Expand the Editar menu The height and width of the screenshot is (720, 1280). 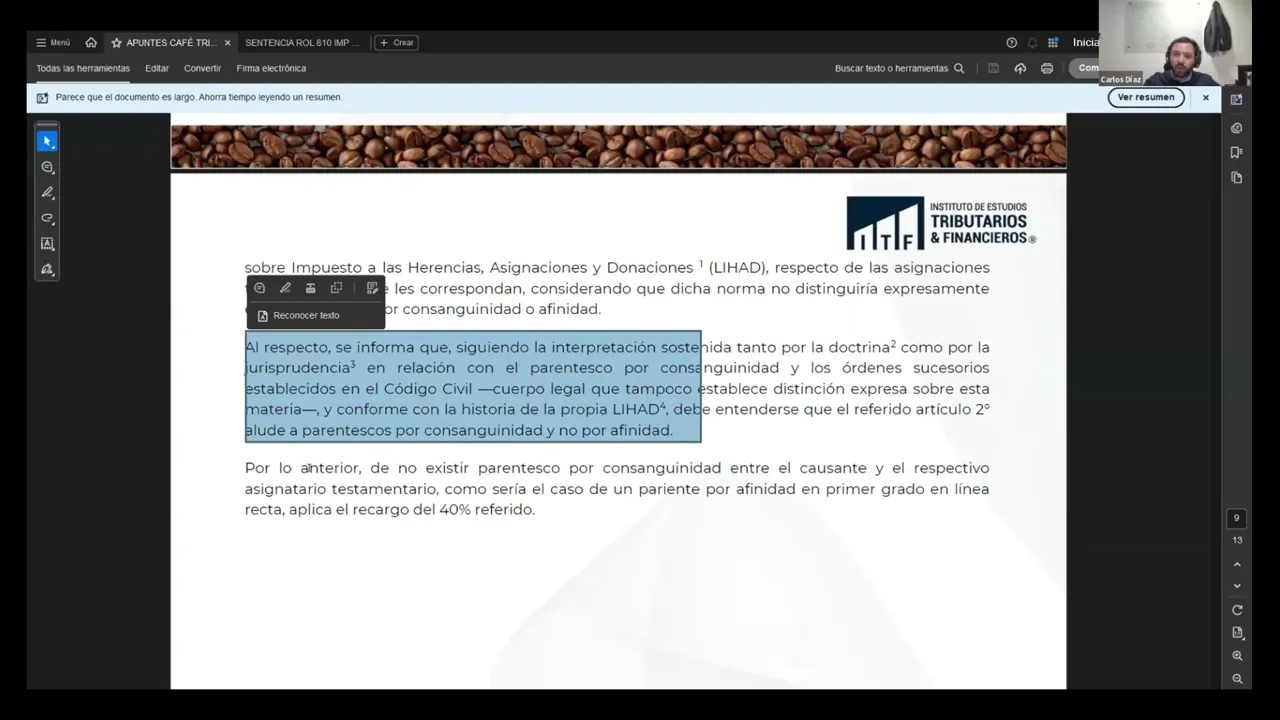(x=157, y=68)
